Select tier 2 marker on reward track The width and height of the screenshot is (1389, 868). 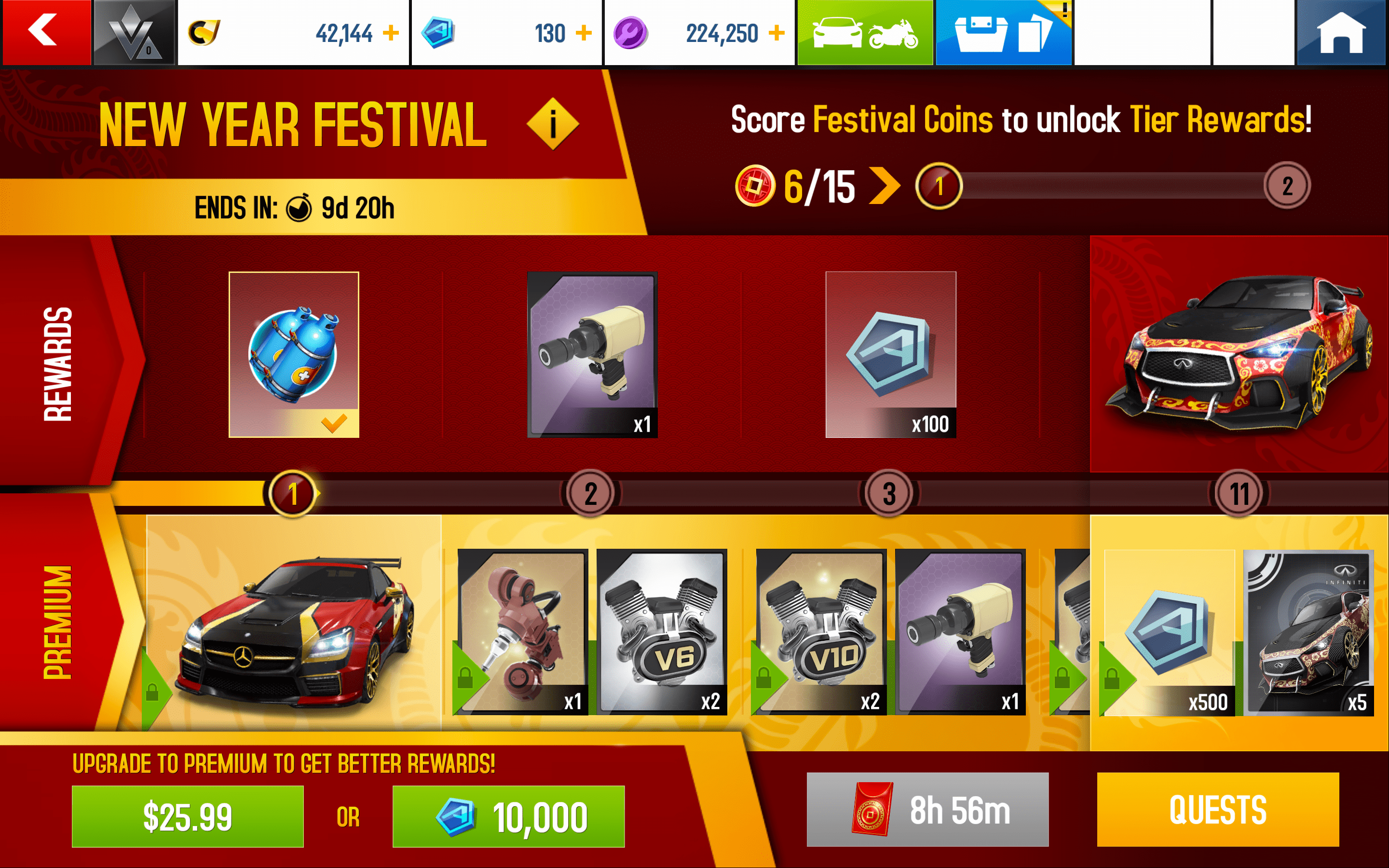point(591,493)
